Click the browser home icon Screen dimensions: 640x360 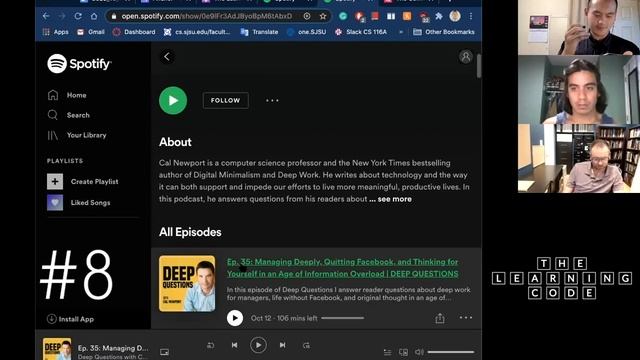[94, 16]
